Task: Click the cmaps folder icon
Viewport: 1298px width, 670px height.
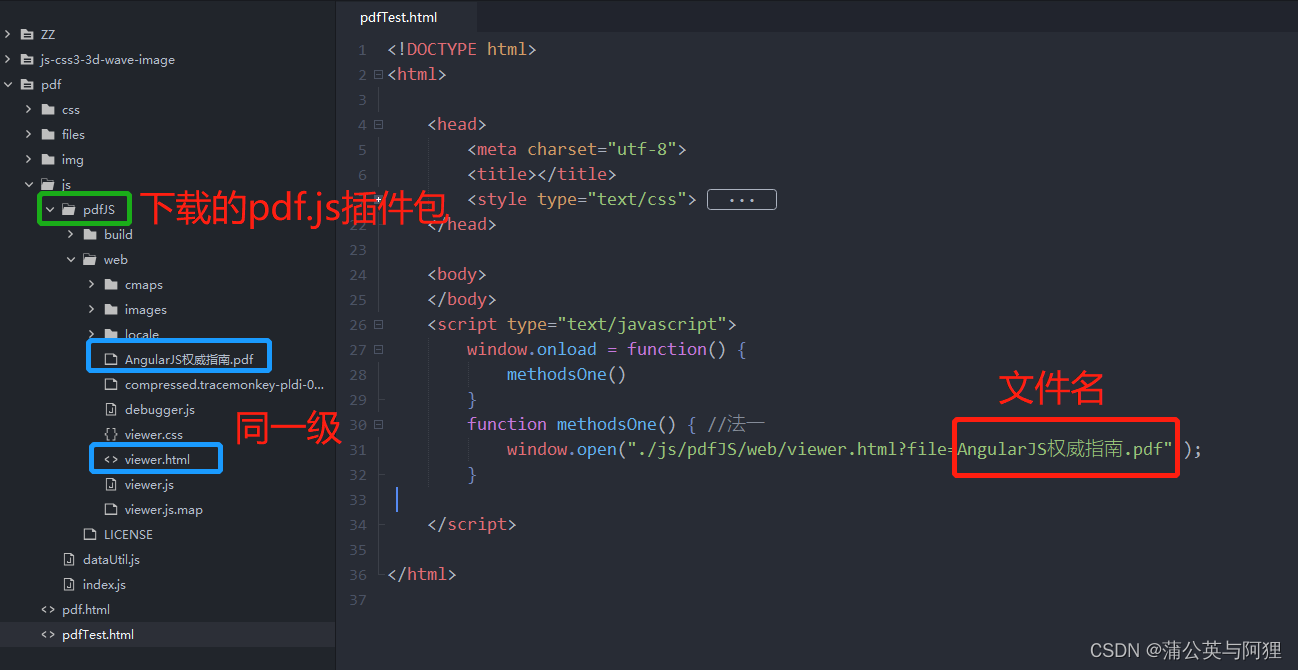Action: (111, 284)
